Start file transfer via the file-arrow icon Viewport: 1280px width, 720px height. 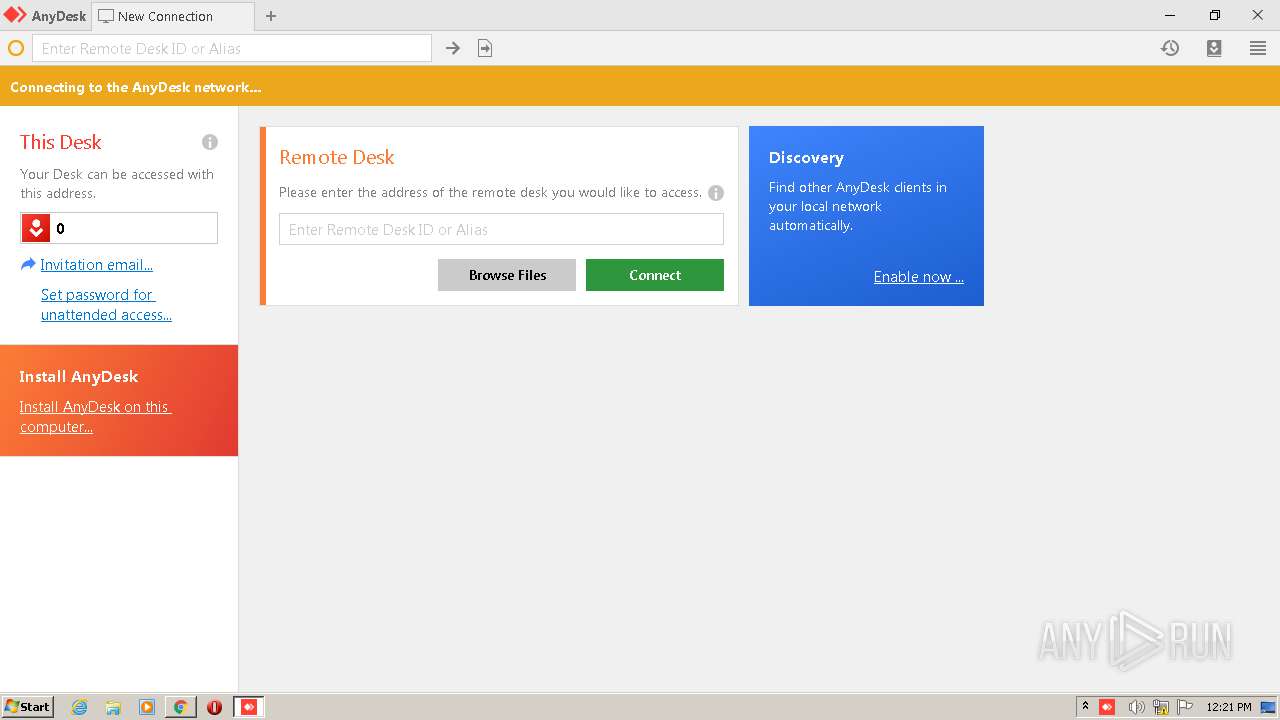click(x=485, y=48)
